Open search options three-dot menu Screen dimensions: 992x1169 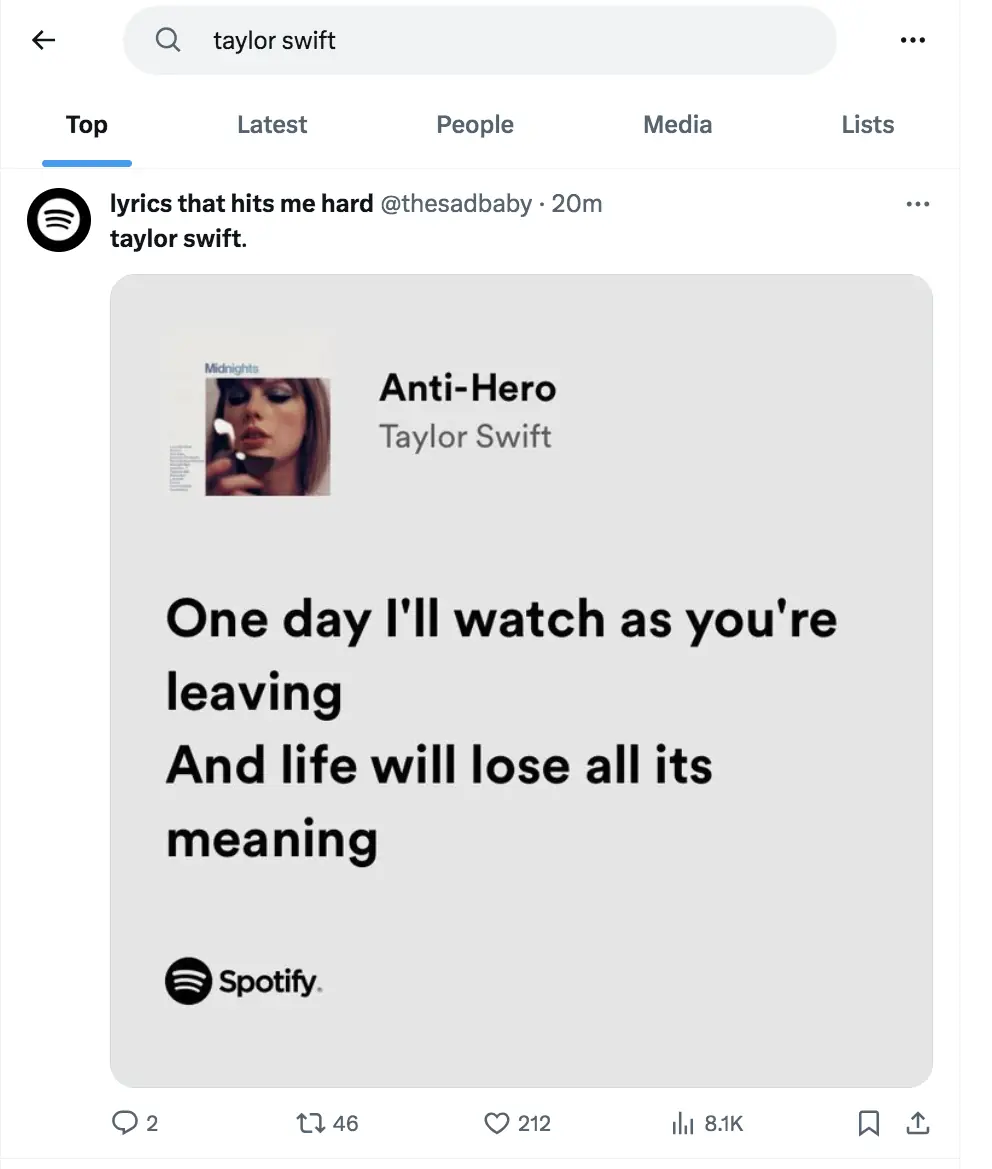tap(912, 40)
